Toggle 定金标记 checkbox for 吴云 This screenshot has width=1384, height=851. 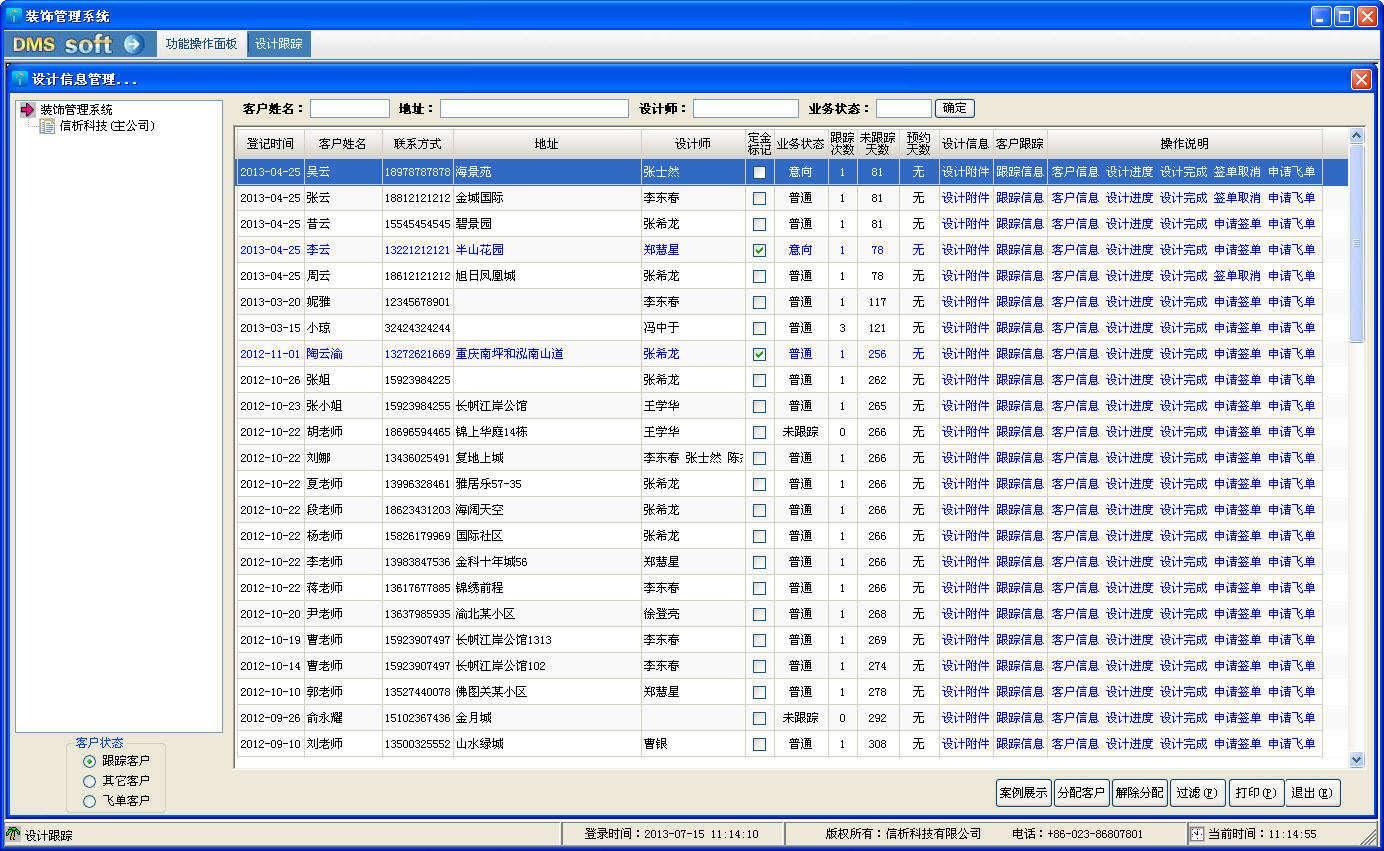(759, 172)
